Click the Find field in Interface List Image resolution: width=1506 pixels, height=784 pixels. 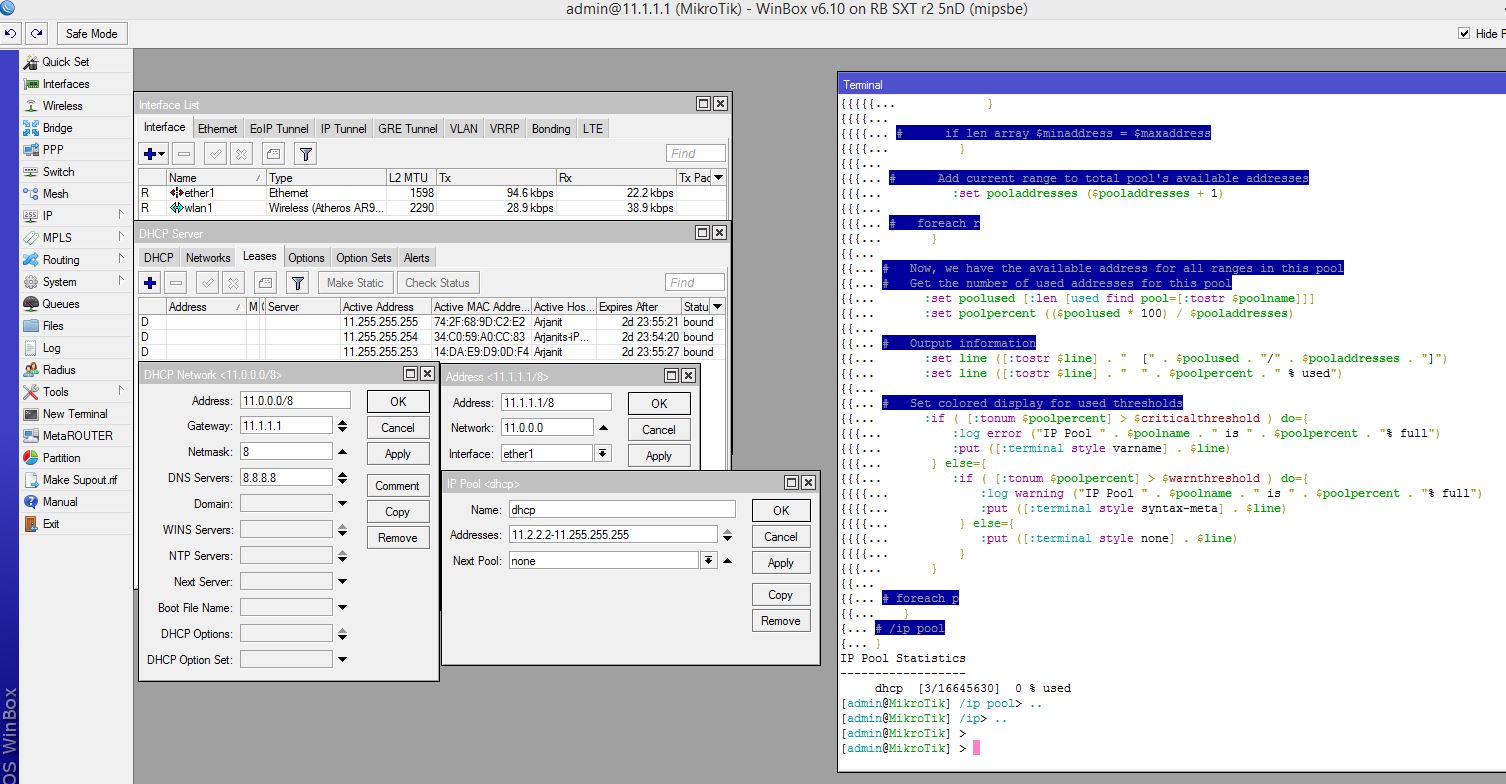696,154
